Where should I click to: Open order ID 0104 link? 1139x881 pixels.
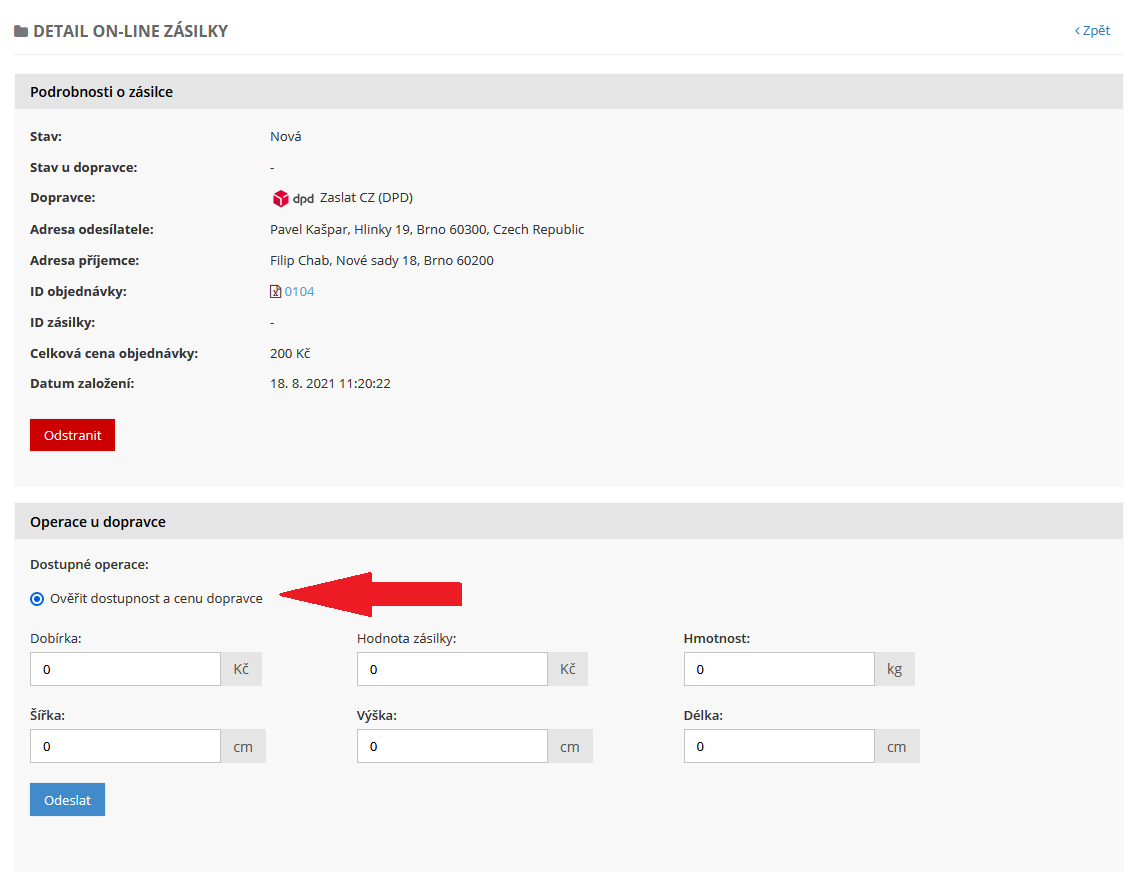299,292
